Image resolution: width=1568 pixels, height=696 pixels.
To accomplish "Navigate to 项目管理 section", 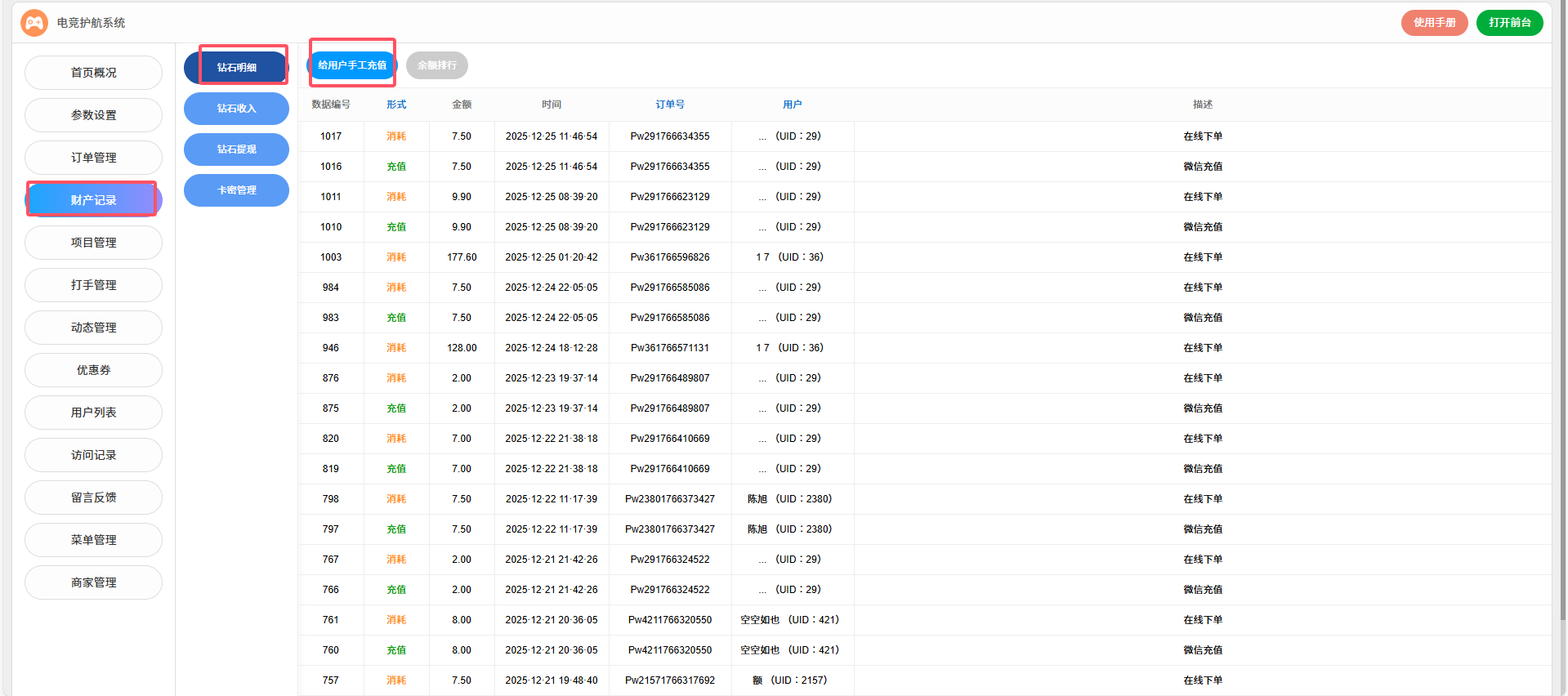I will pos(93,243).
